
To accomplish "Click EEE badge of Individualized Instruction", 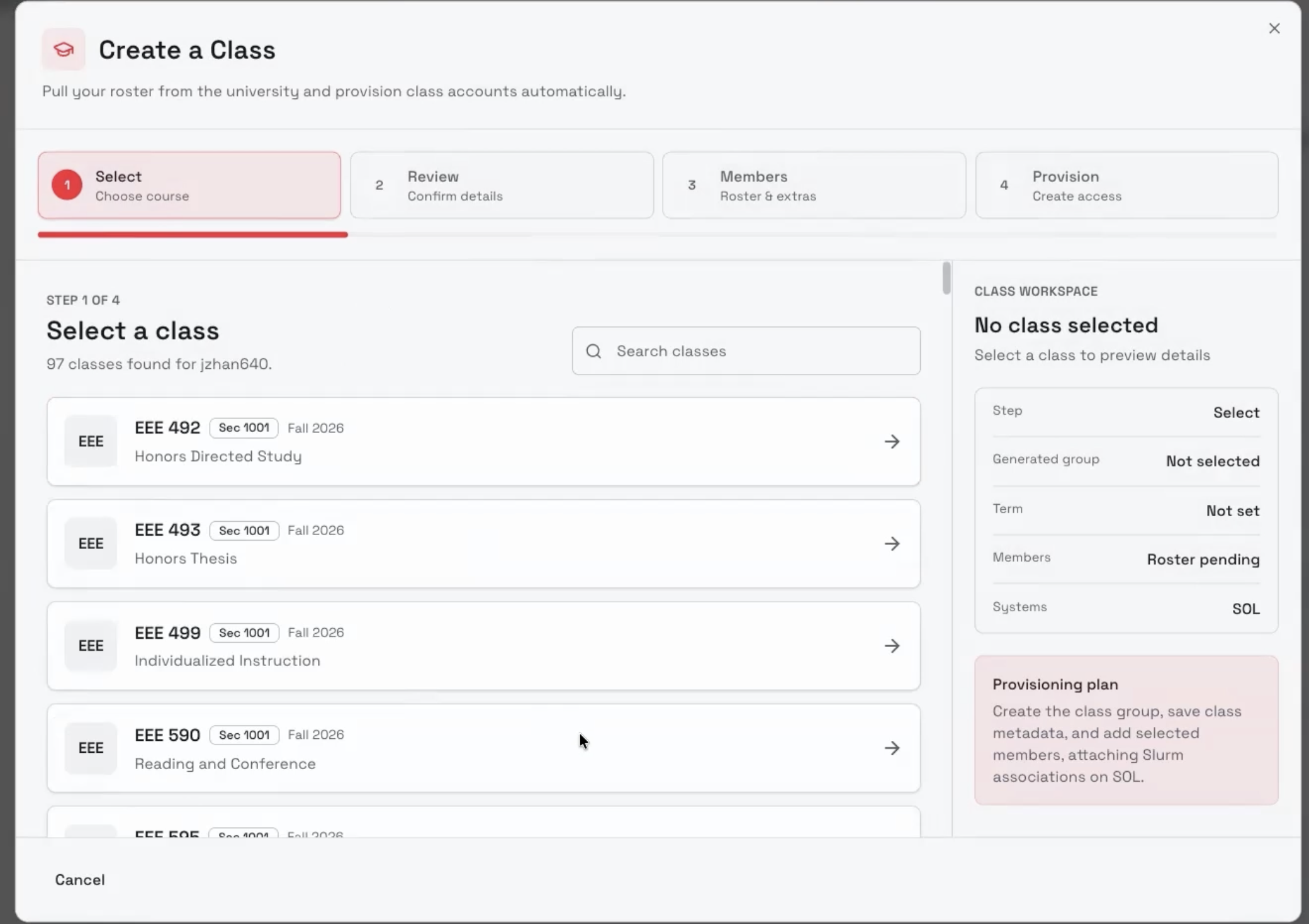I will pos(91,646).
